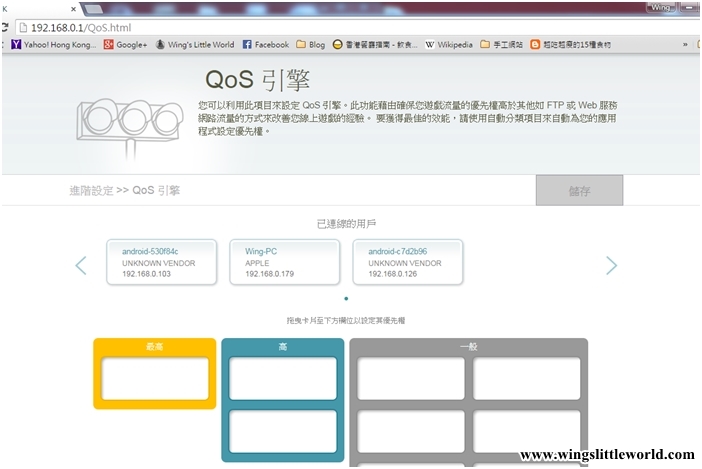Open the Blog bookmarks folder
Image resolution: width=702 pixels, height=469 pixels.
310,45
